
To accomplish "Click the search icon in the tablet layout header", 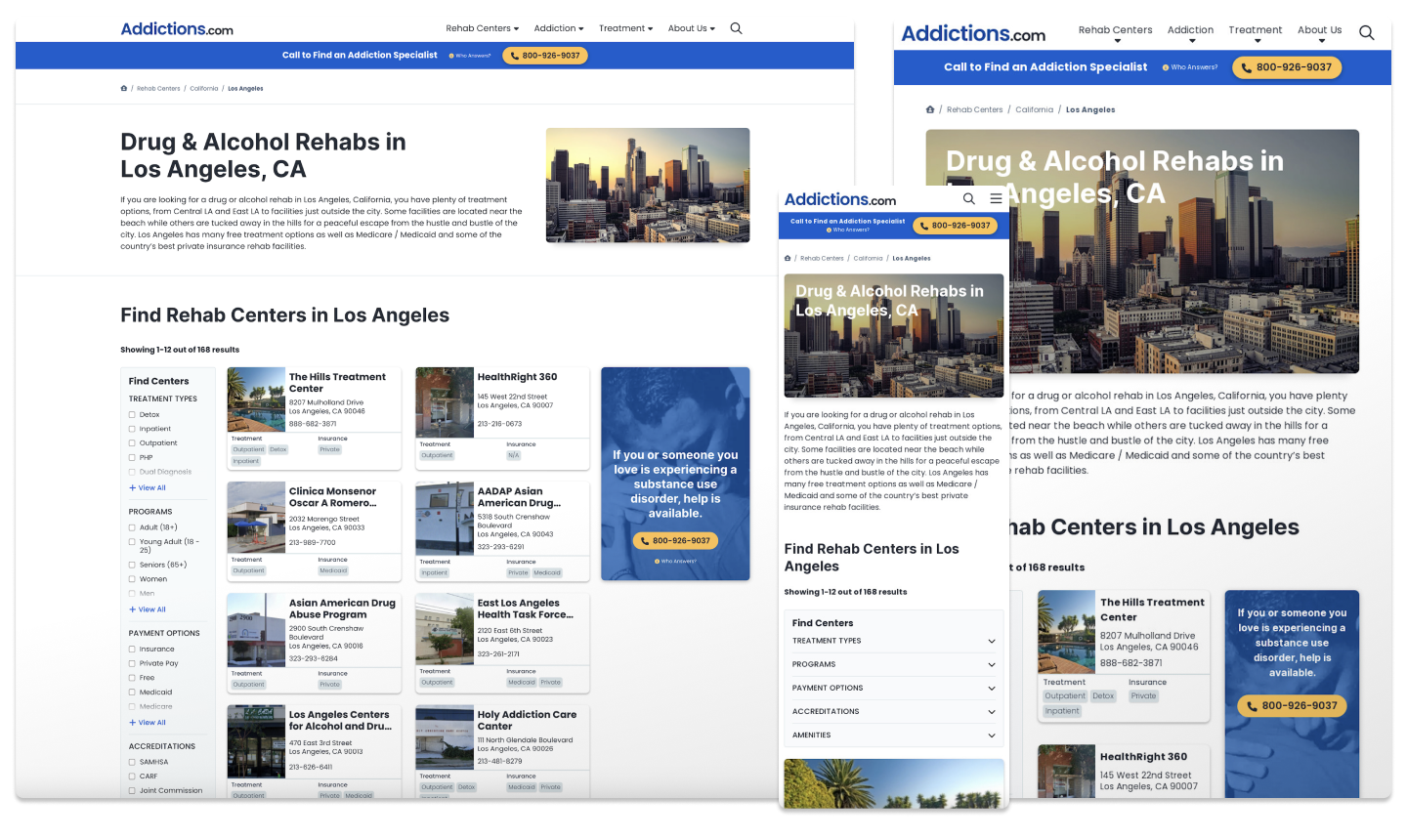I will pyautogui.click(x=1366, y=32).
